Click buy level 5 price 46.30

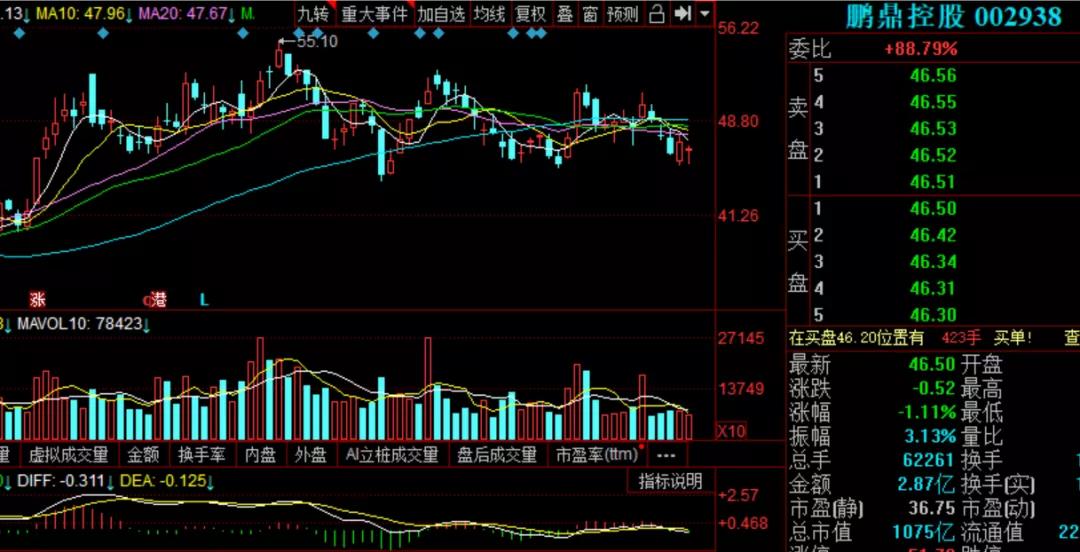(933, 315)
